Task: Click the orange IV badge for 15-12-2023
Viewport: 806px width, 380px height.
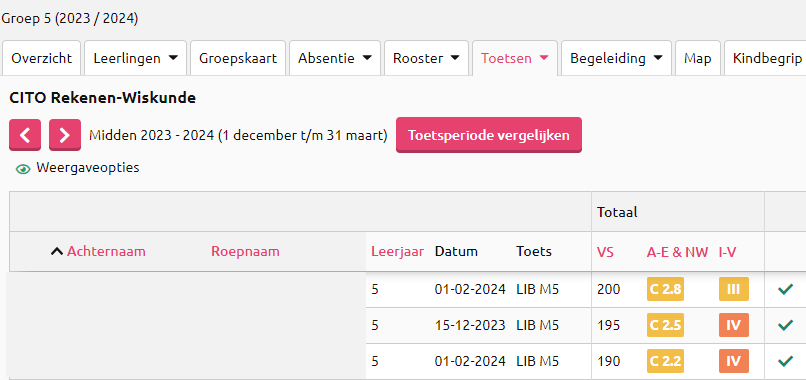Action: coord(734,325)
